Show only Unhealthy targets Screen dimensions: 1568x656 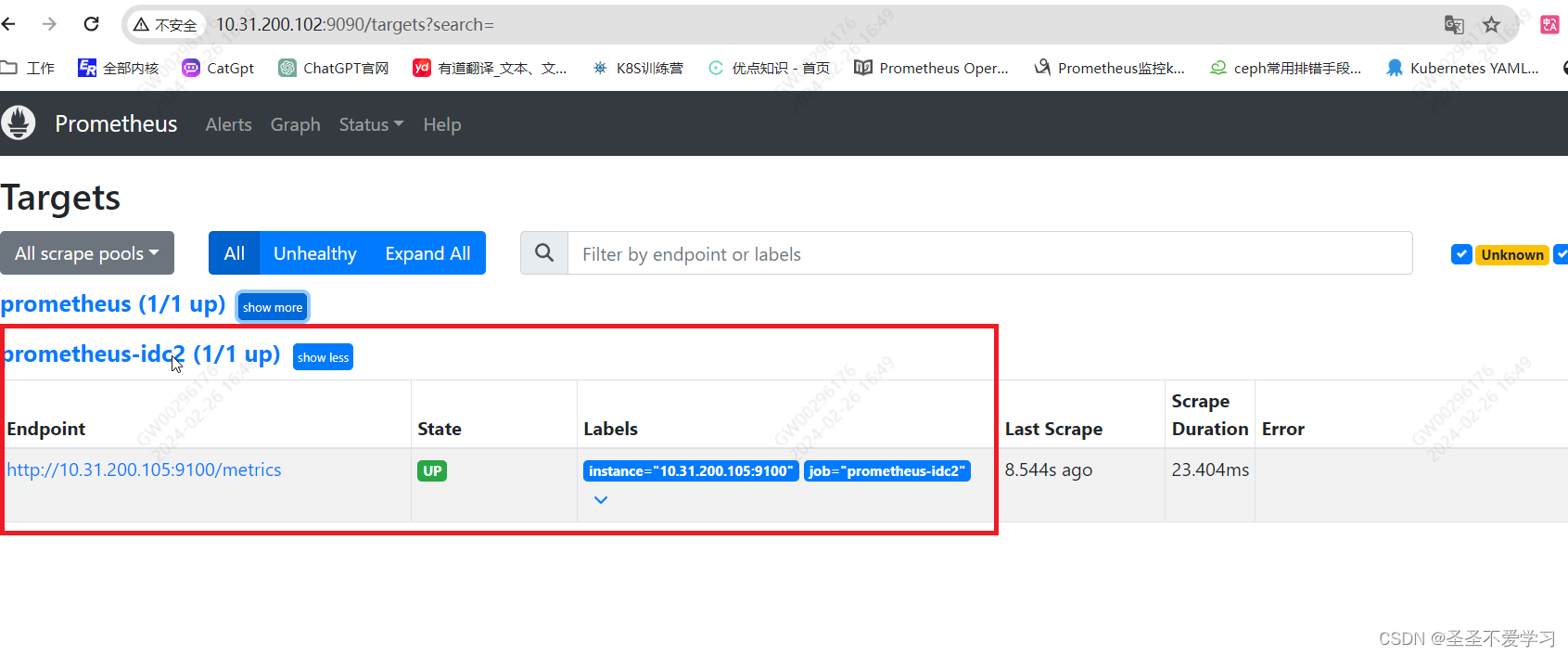(x=314, y=252)
